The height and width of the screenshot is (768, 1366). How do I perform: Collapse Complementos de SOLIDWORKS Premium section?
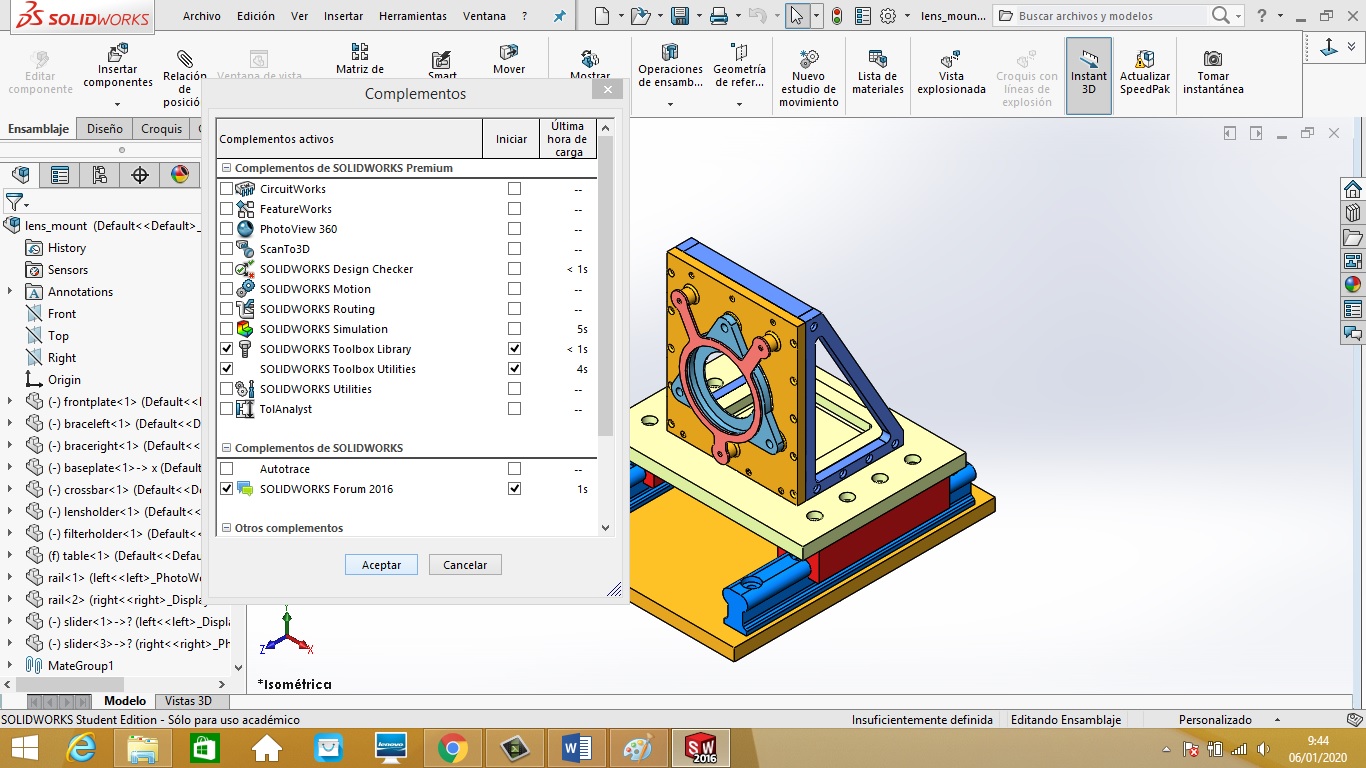(225, 167)
